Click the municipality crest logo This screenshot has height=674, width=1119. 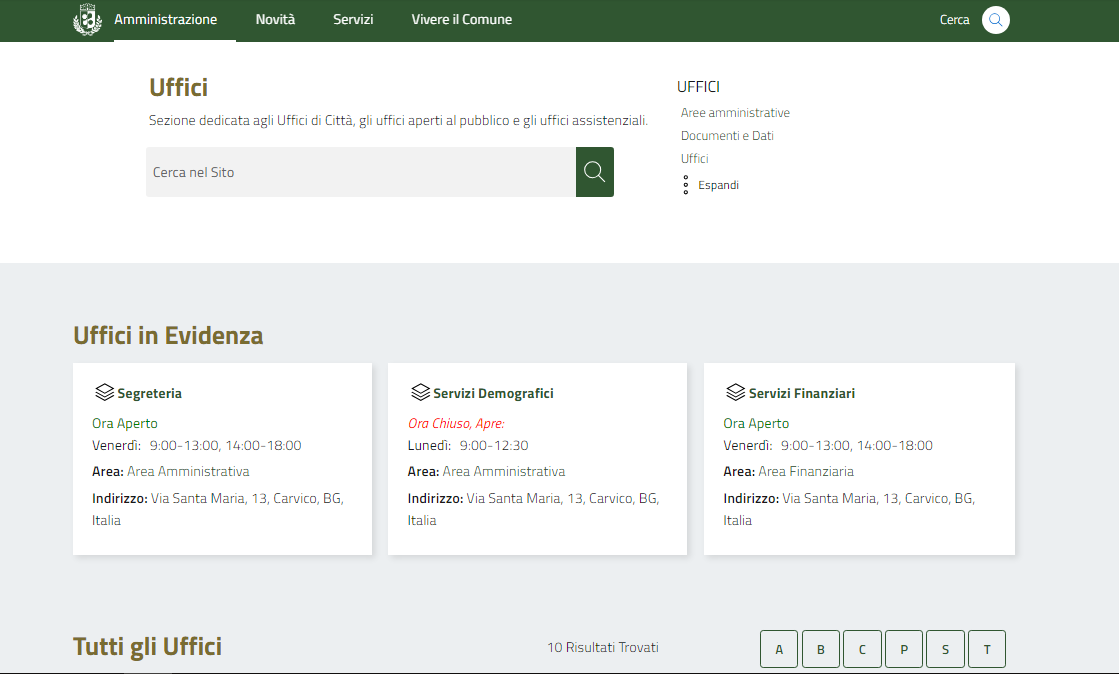pyautogui.click(x=88, y=20)
